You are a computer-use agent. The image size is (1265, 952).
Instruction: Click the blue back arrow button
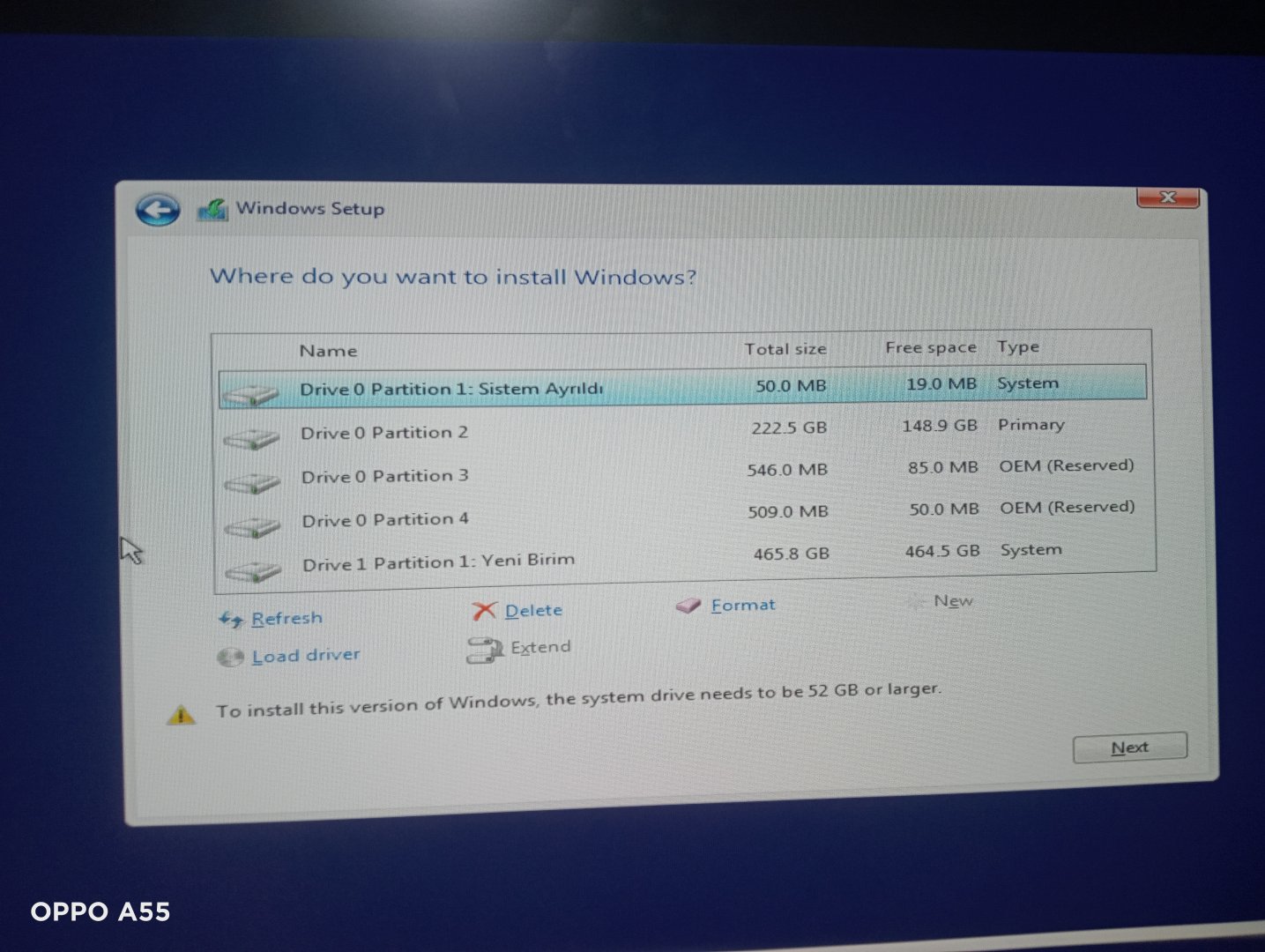[158, 210]
